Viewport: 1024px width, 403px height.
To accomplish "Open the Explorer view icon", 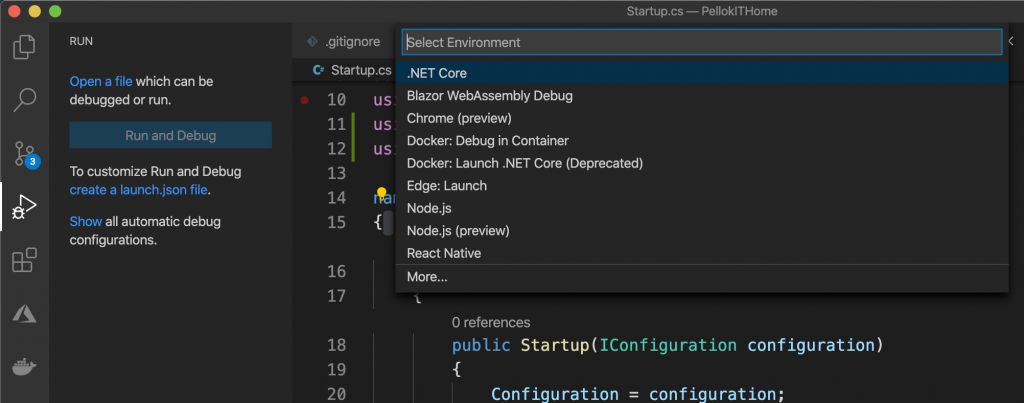I will tap(26, 47).
